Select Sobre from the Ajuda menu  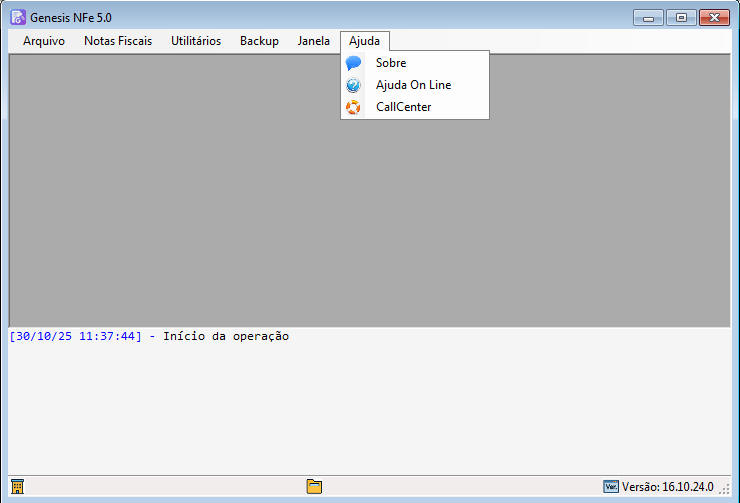(x=391, y=63)
